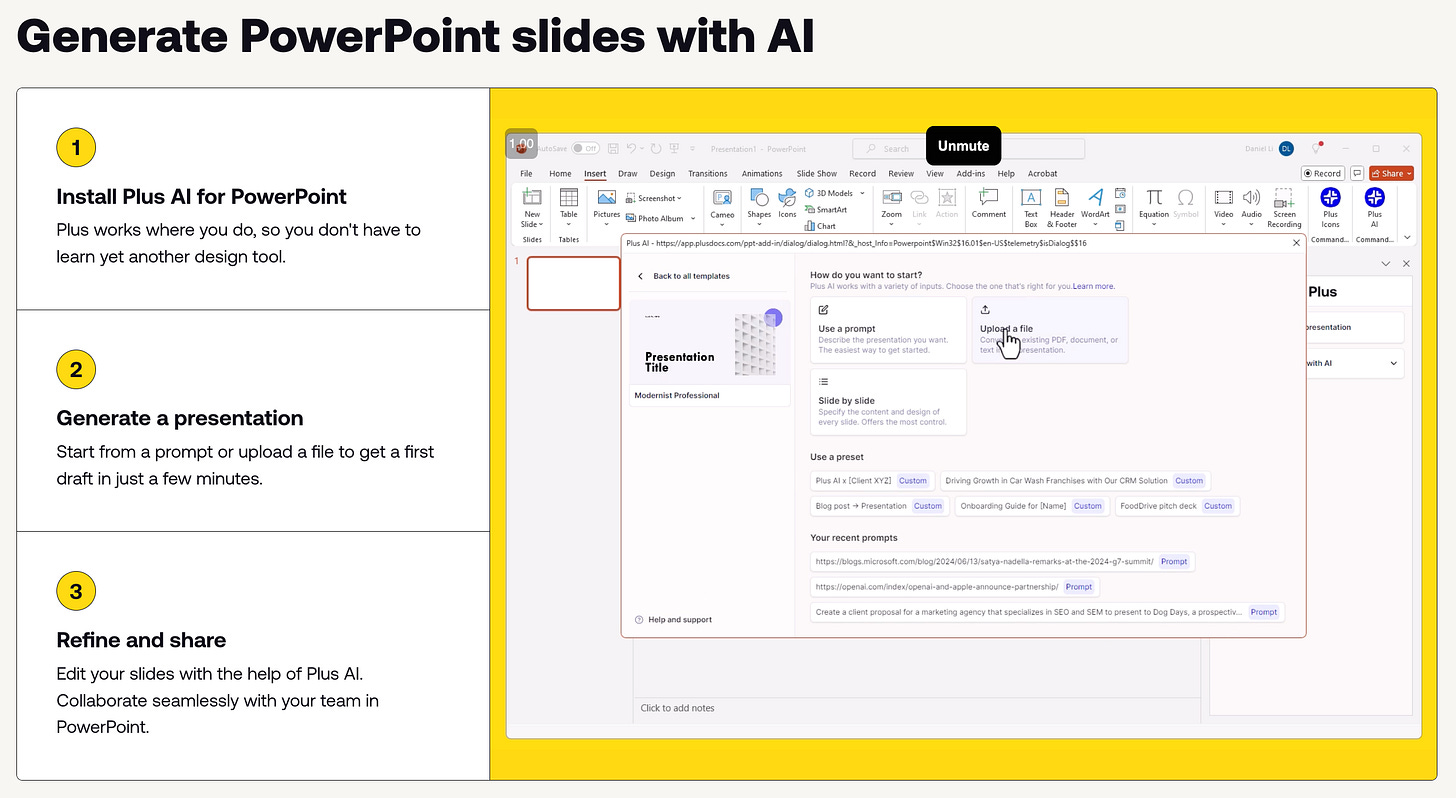The height and width of the screenshot is (798, 1456).
Task: Click the Save icon in title bar
Action: pos(613,148)
